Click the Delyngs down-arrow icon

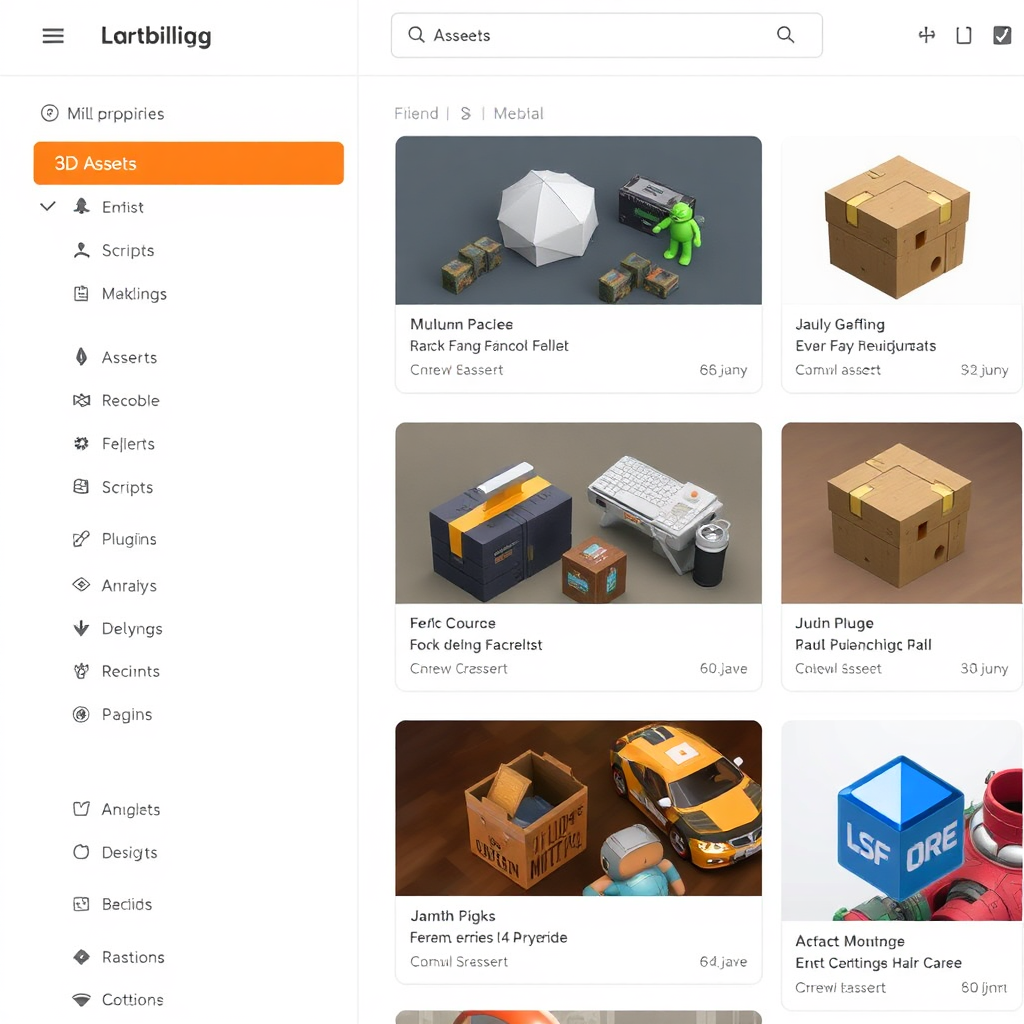click(82, 628)
